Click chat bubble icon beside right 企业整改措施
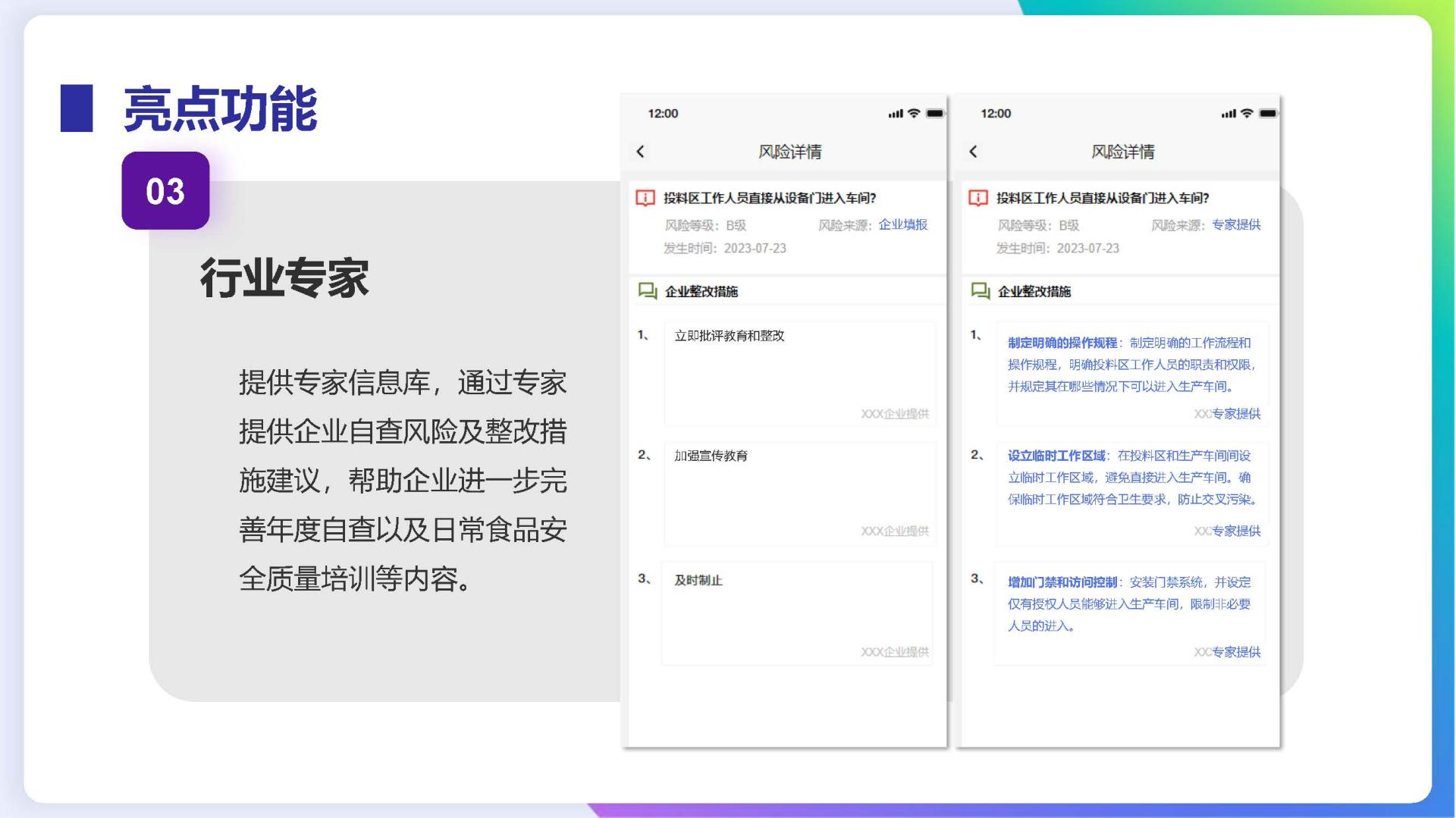The image size is (1456, 818). pos(981,291)
